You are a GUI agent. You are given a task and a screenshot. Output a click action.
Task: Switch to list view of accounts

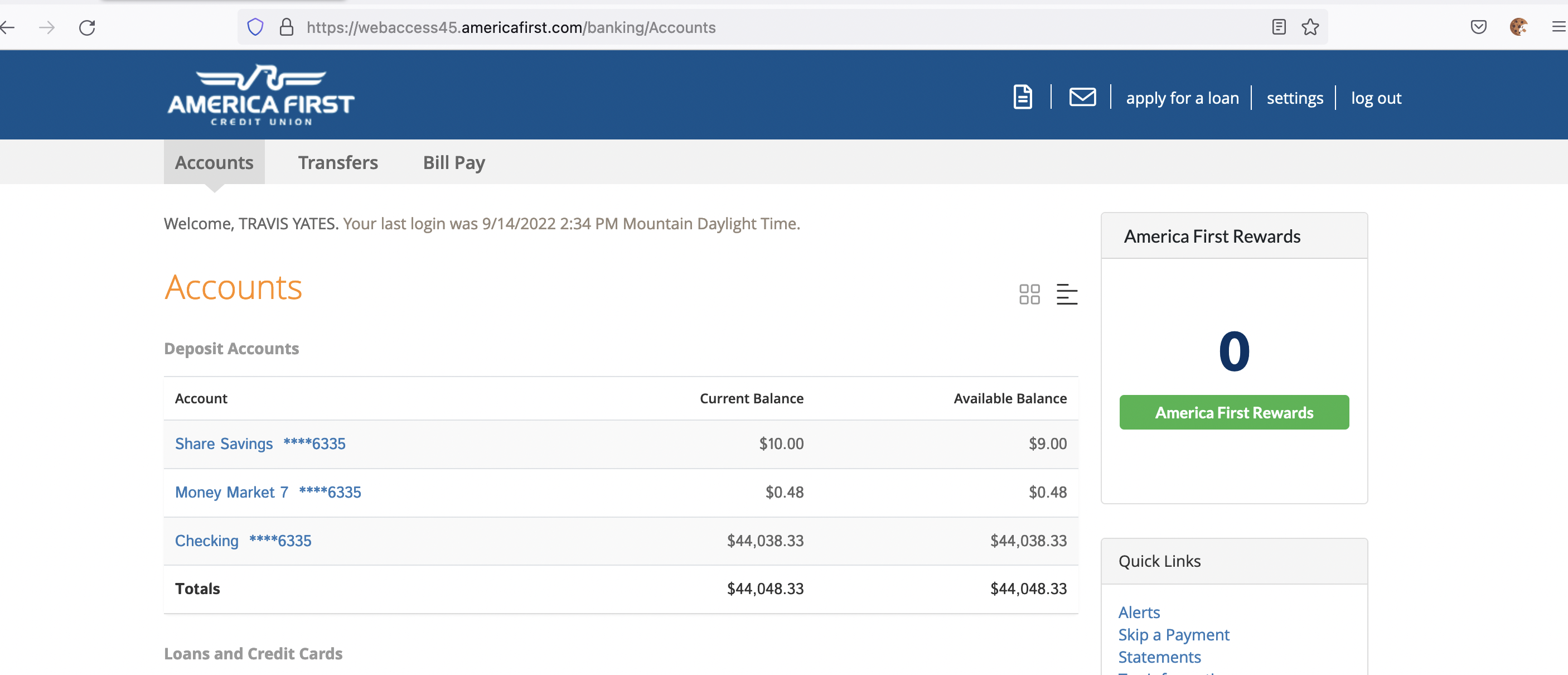1067,294
